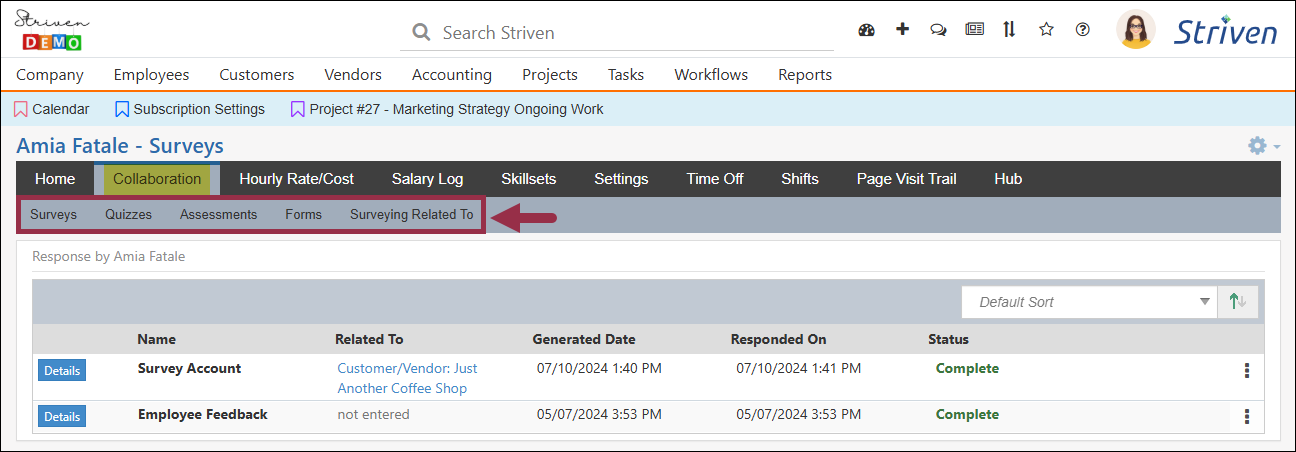Open the Project #27 Marketing Strategy bookmark
This screenshot has height=452, width=1296.
tap(447, 109)
